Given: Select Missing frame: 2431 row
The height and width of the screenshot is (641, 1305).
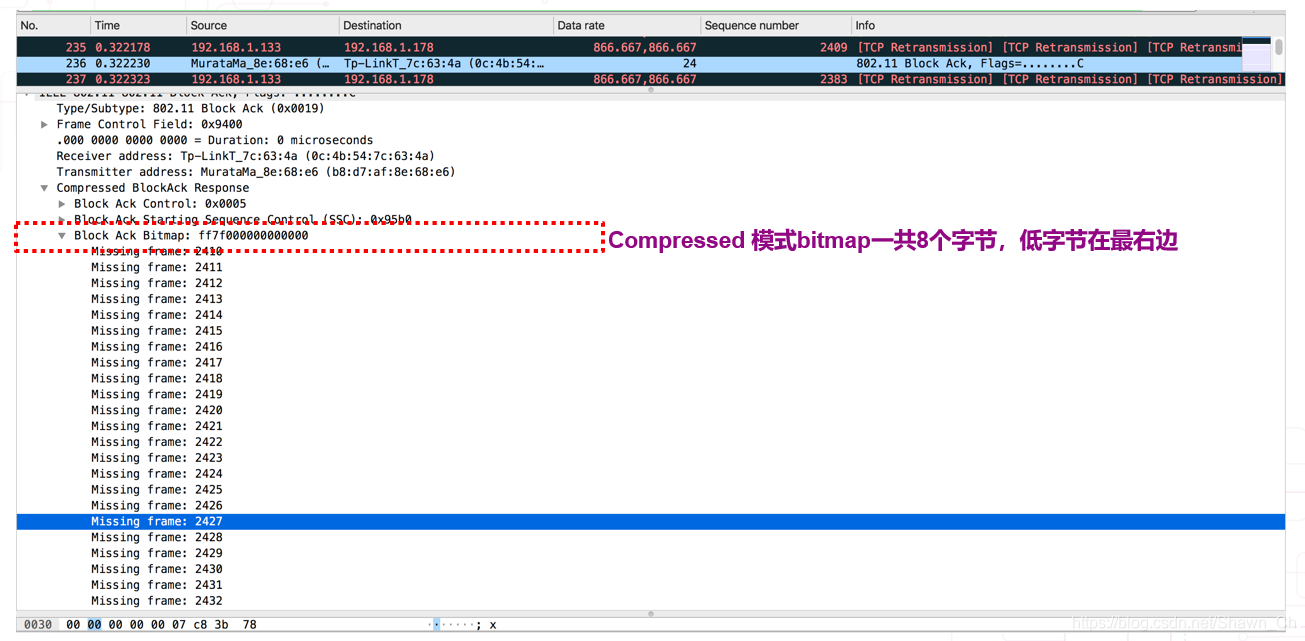Looking at the screenshot, I should (650, 585).
